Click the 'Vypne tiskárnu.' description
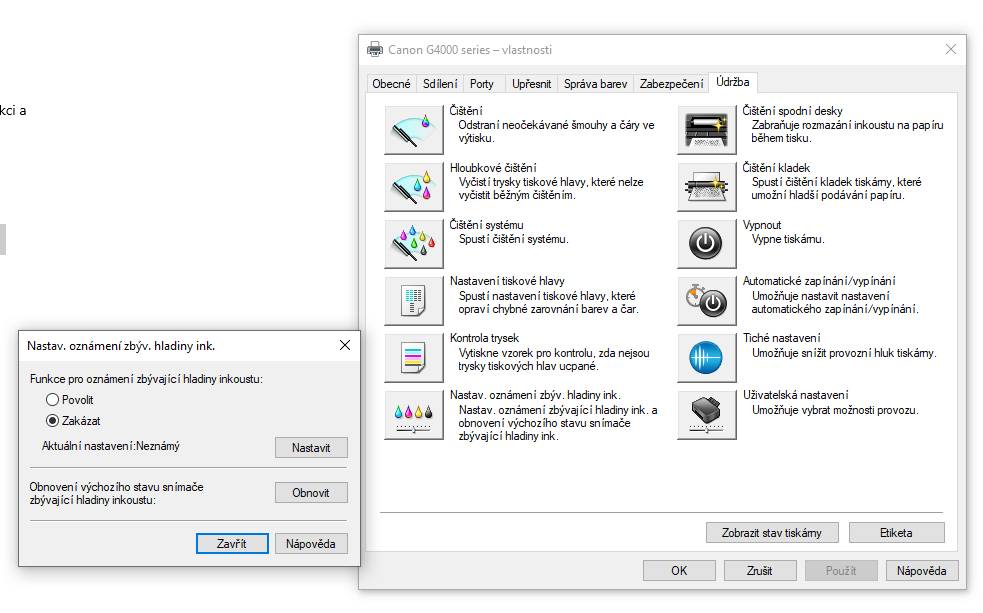 pyautogui.click(x=788, y=239)
